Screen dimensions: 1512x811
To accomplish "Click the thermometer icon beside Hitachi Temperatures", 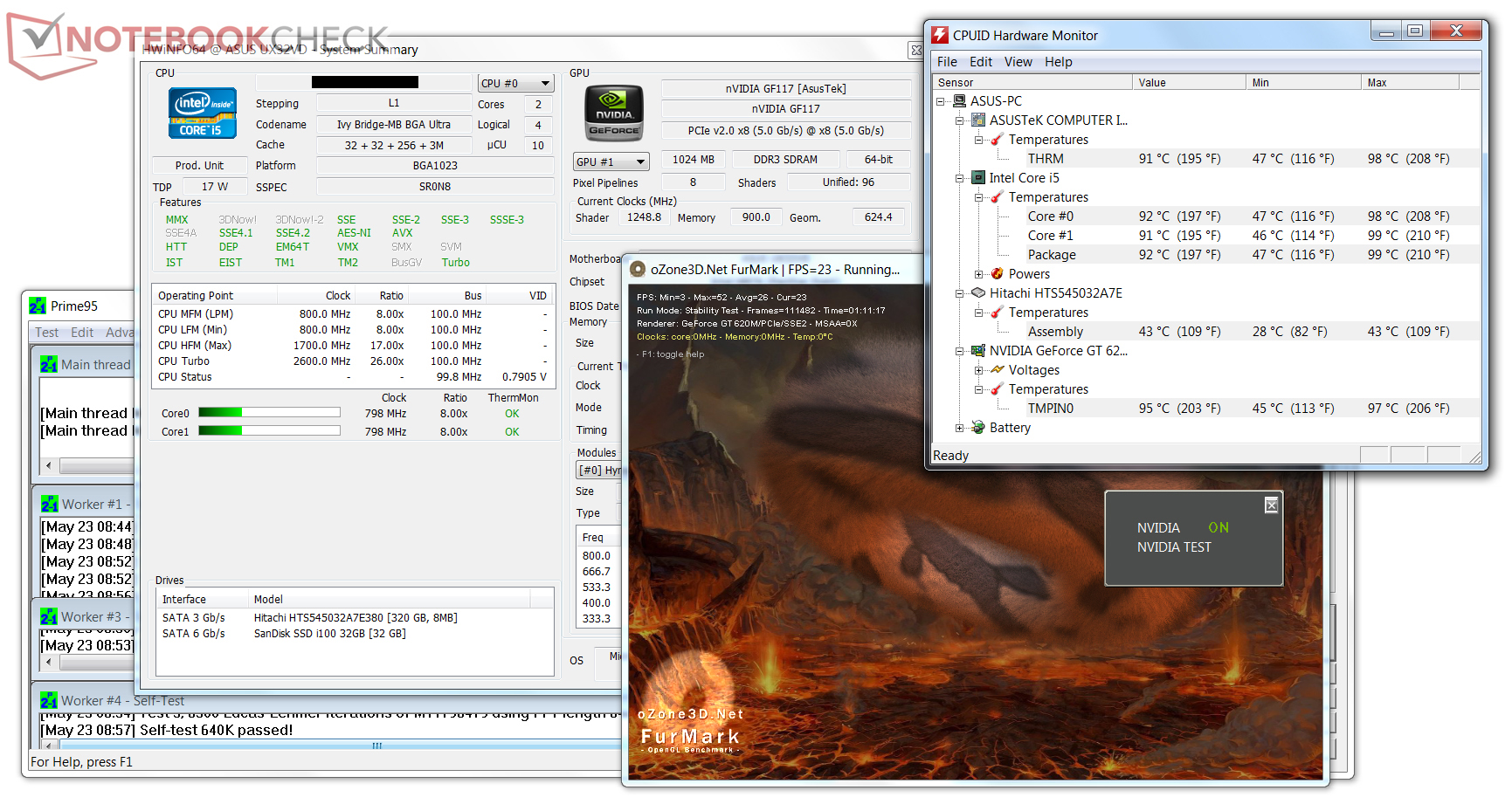I will coord(998,313).
